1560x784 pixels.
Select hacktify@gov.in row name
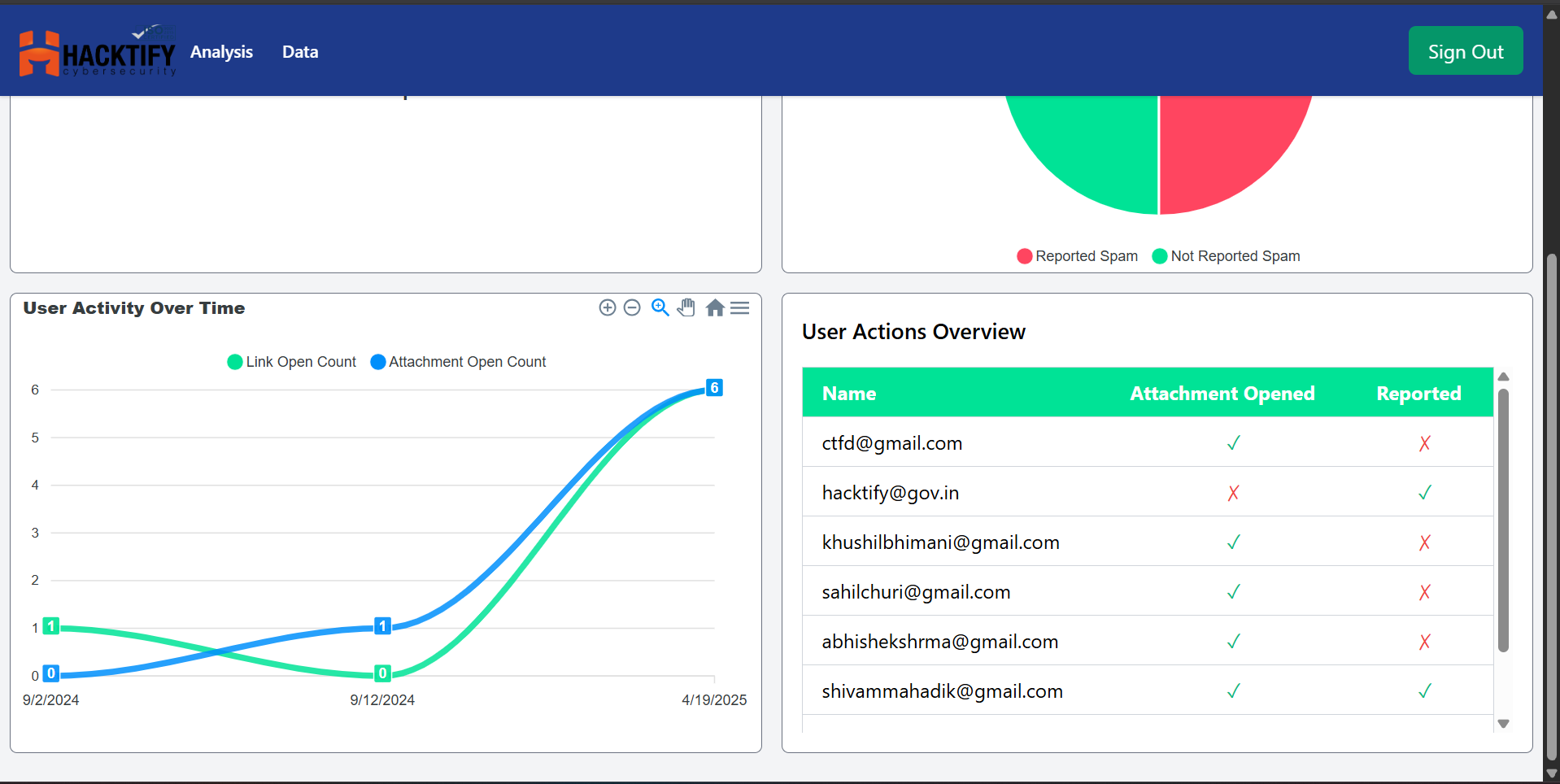(891, 493)
